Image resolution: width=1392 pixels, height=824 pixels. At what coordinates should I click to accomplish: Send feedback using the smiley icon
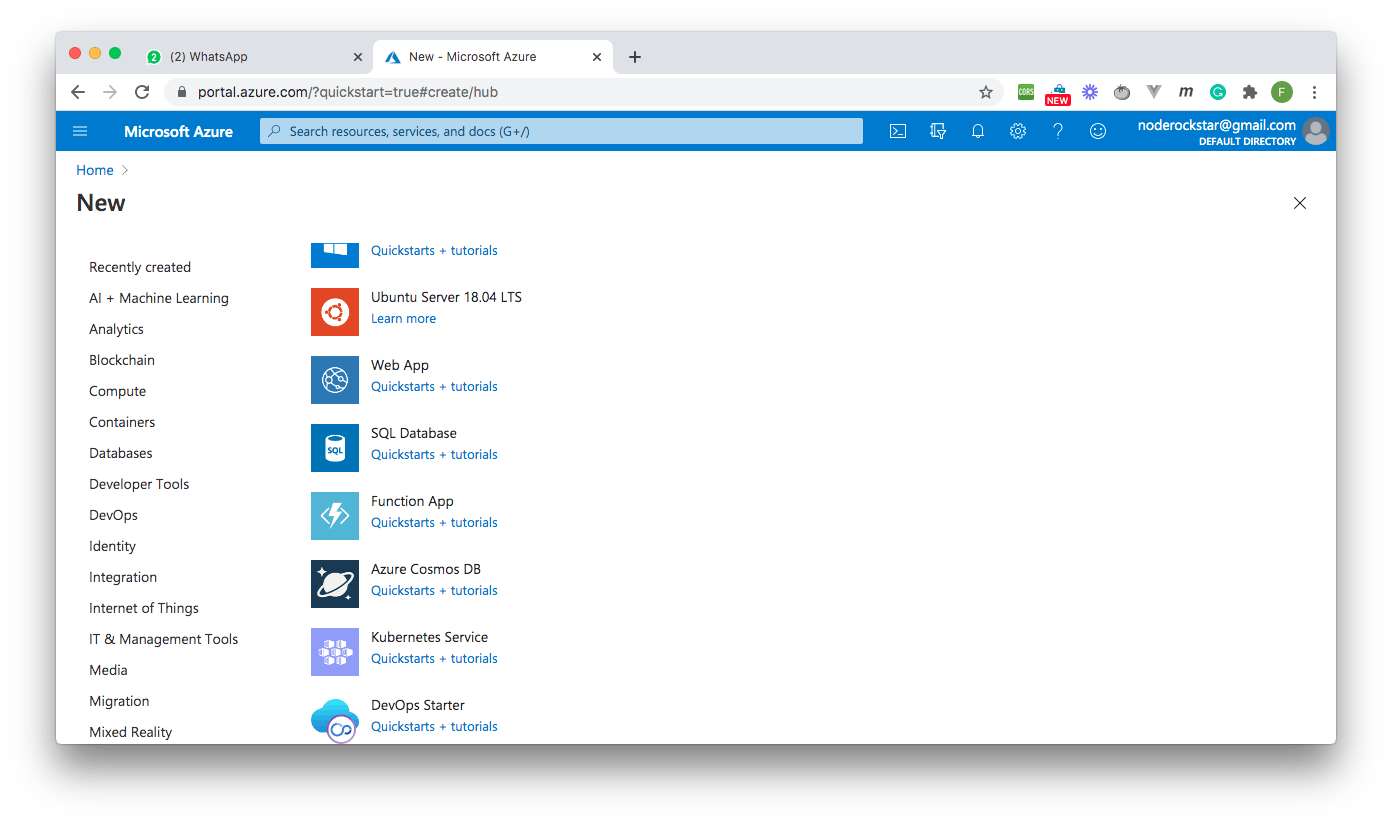coord(1097,131)
